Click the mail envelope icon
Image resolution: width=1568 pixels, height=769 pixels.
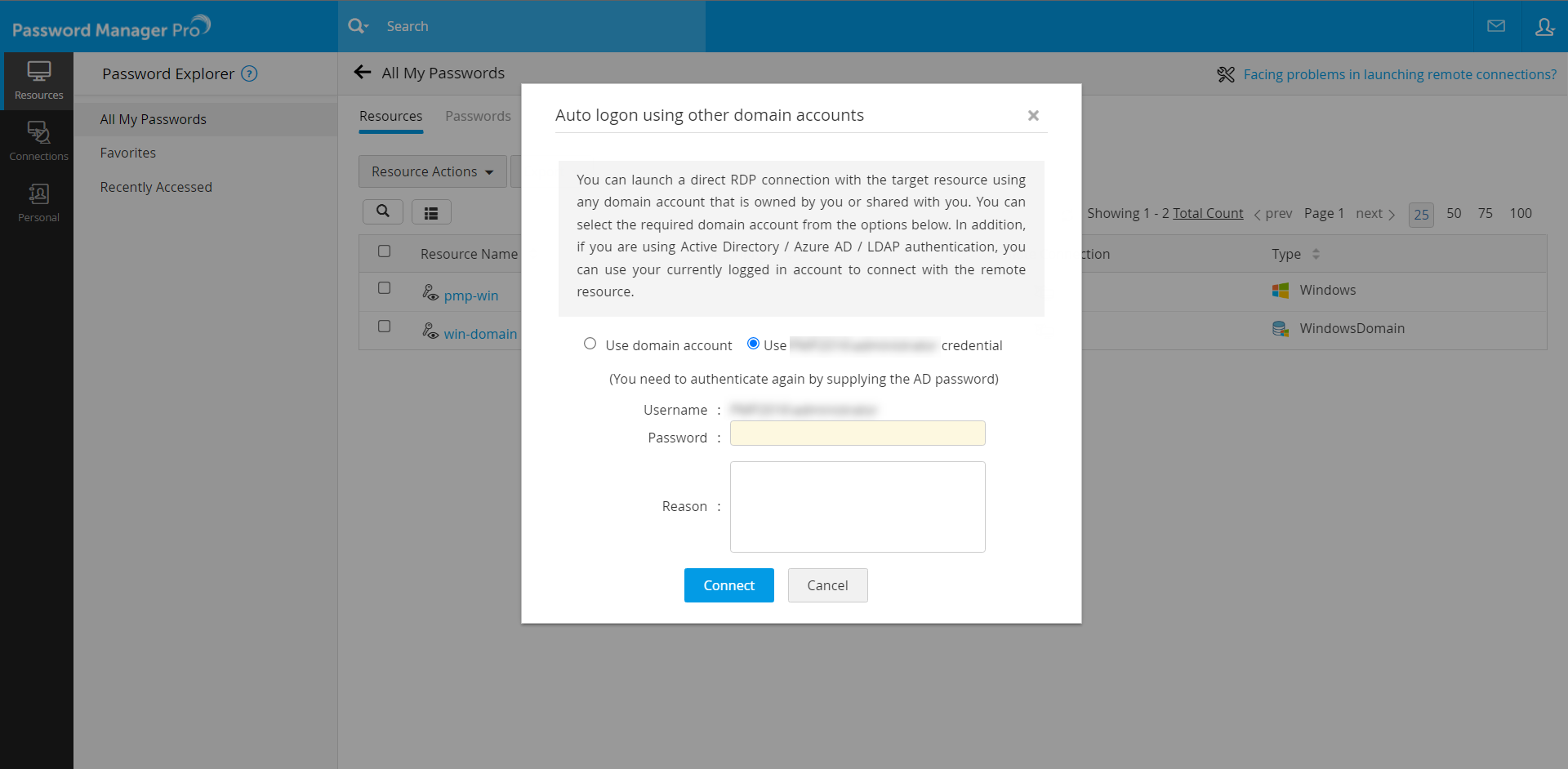click(1496, 26)
